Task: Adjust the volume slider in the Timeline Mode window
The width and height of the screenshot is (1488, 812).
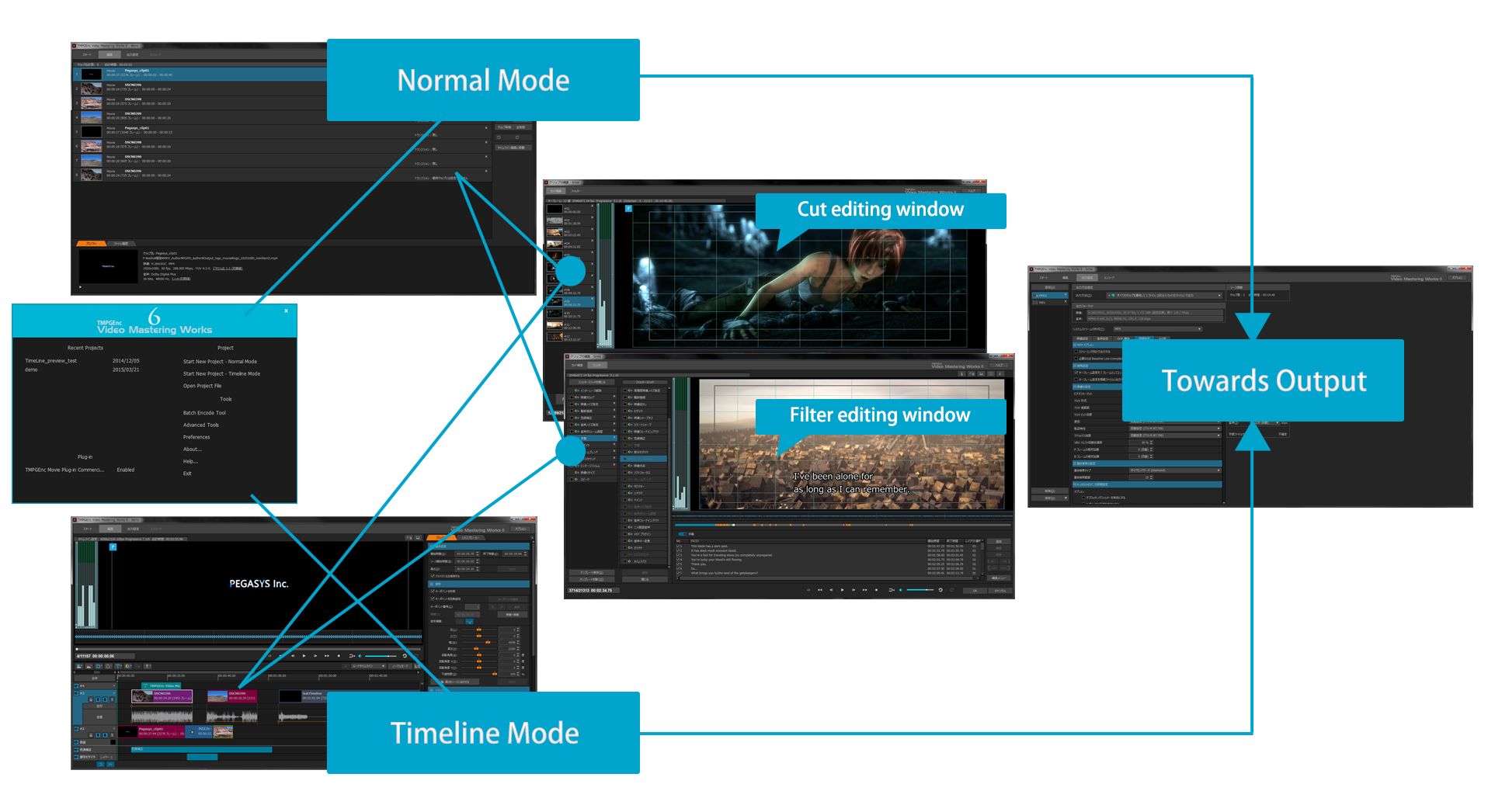Action: 381,656
